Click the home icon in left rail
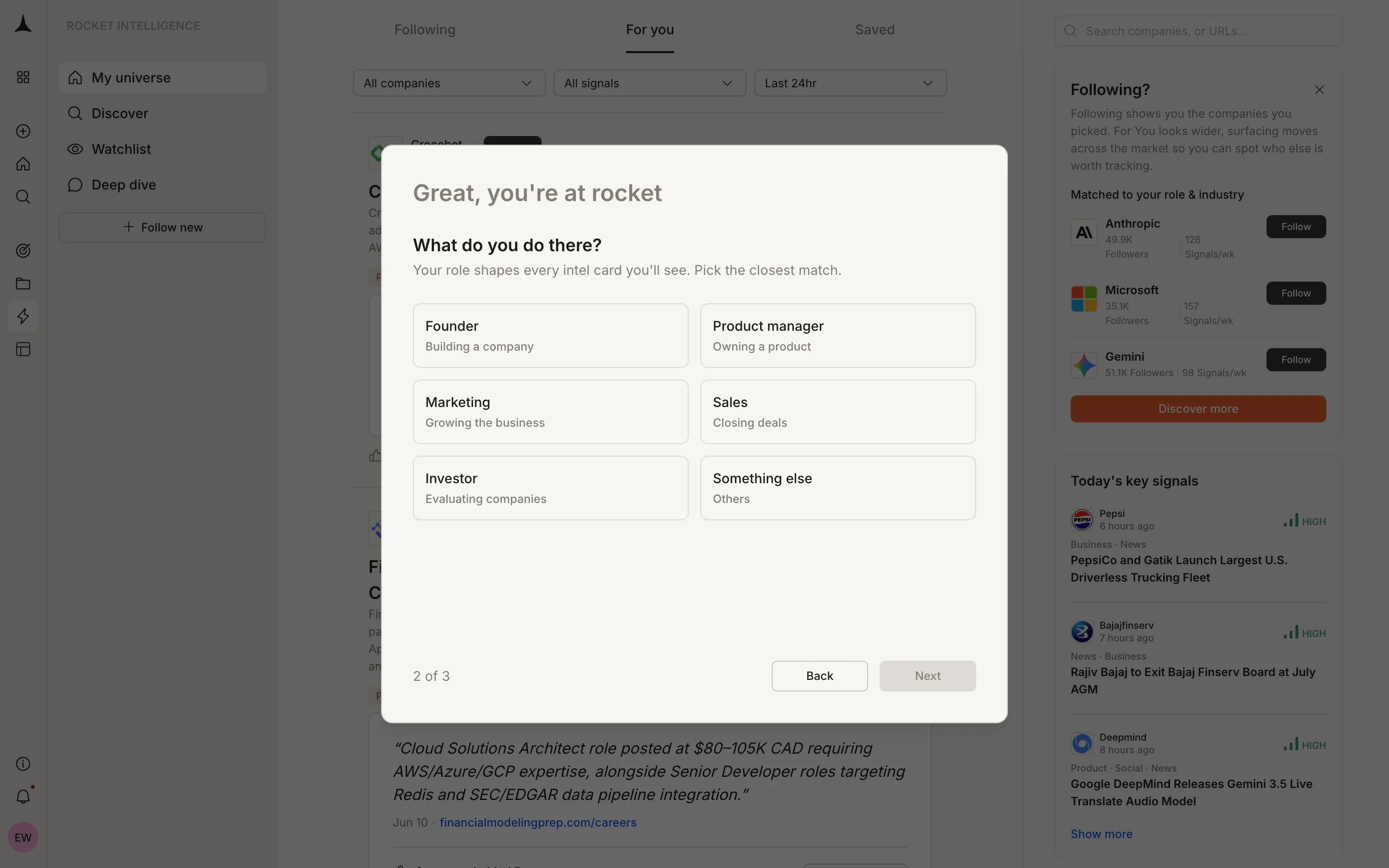 coord(23,164)
